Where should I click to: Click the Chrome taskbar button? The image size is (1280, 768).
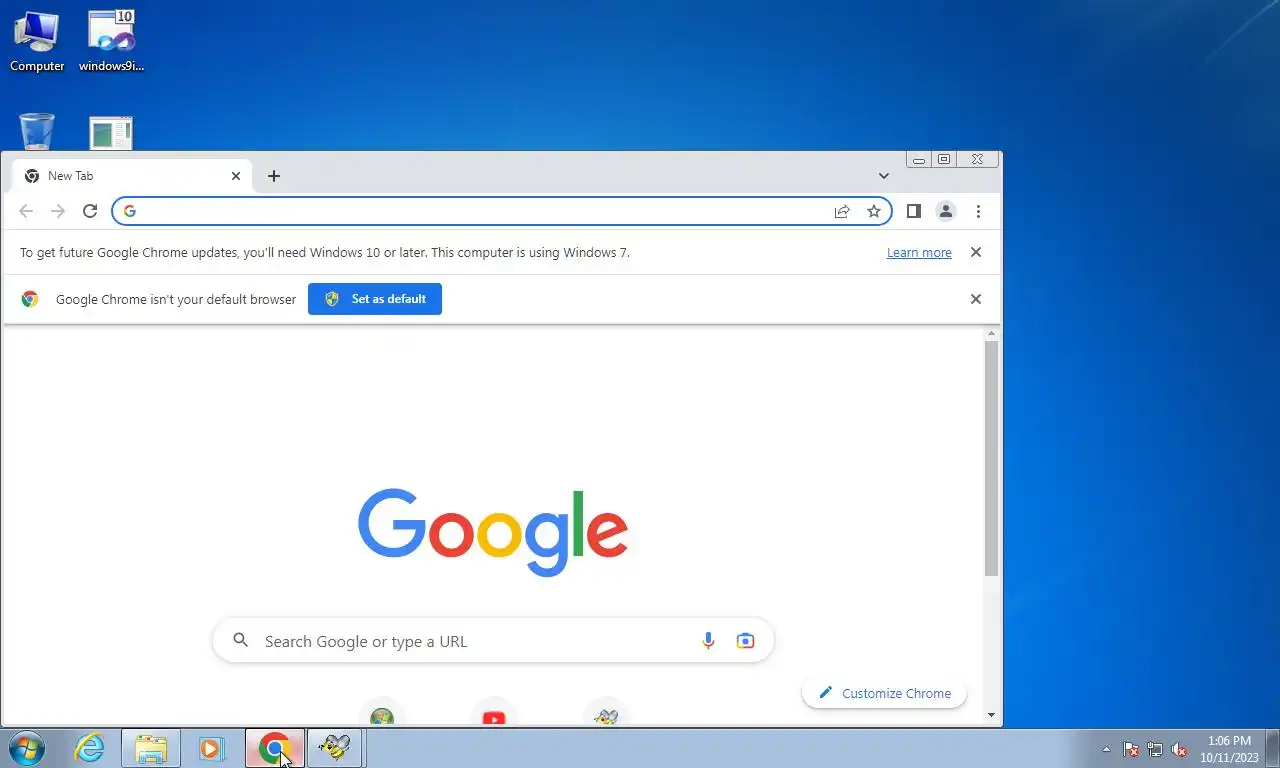[x=274, y=748]
